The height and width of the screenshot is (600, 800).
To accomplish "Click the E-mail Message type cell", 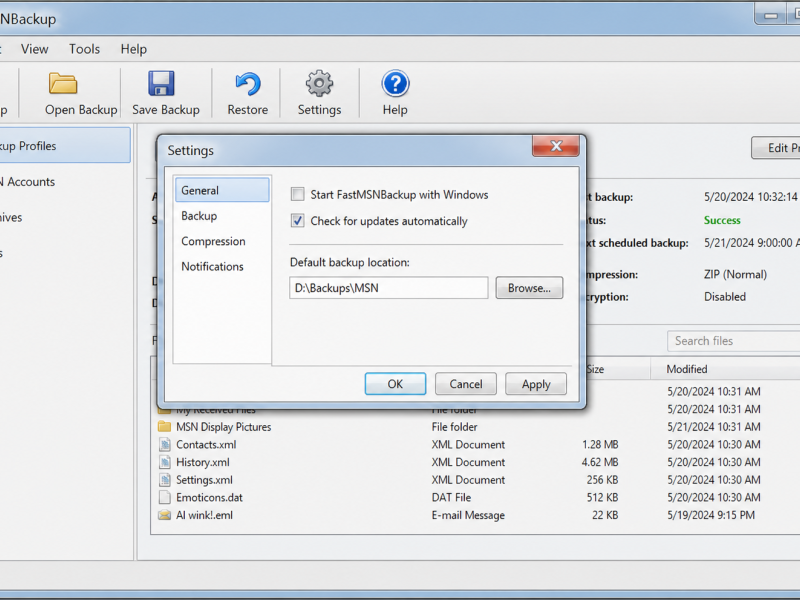I will pos(468,515).
